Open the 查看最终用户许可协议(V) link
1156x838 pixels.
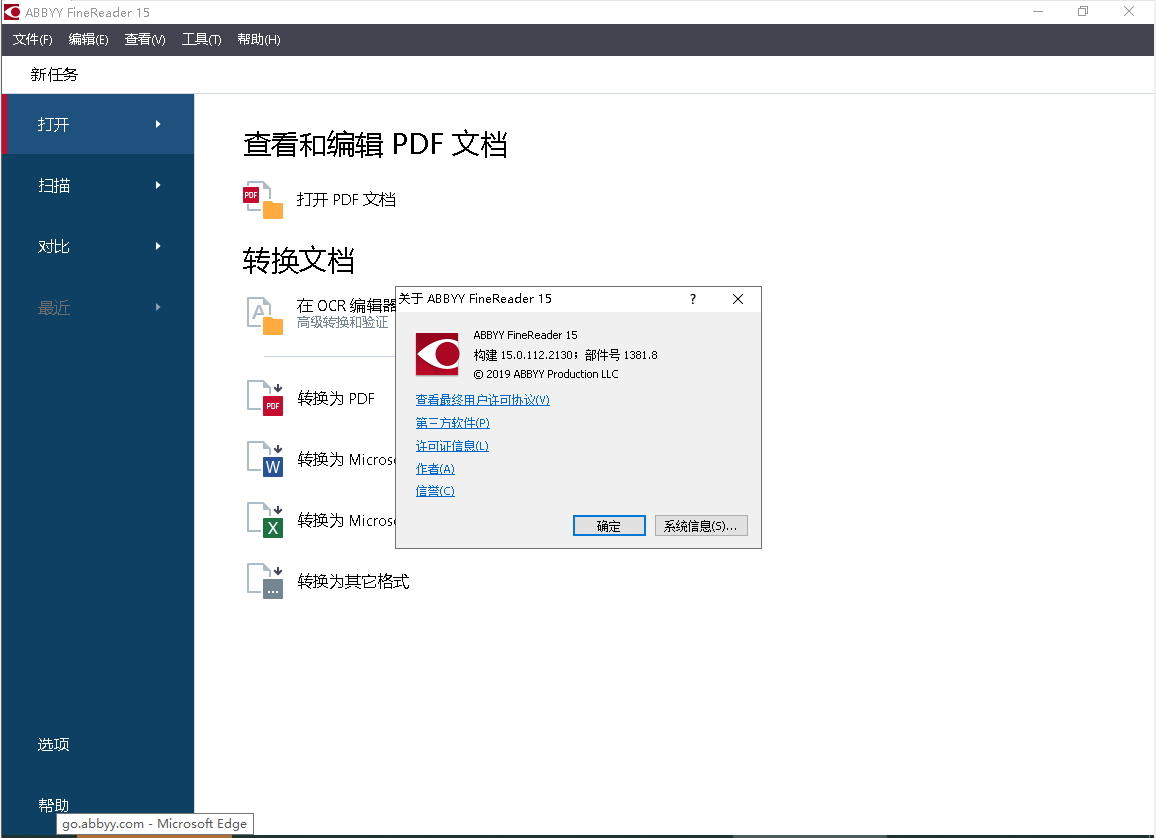pos(483,400)
